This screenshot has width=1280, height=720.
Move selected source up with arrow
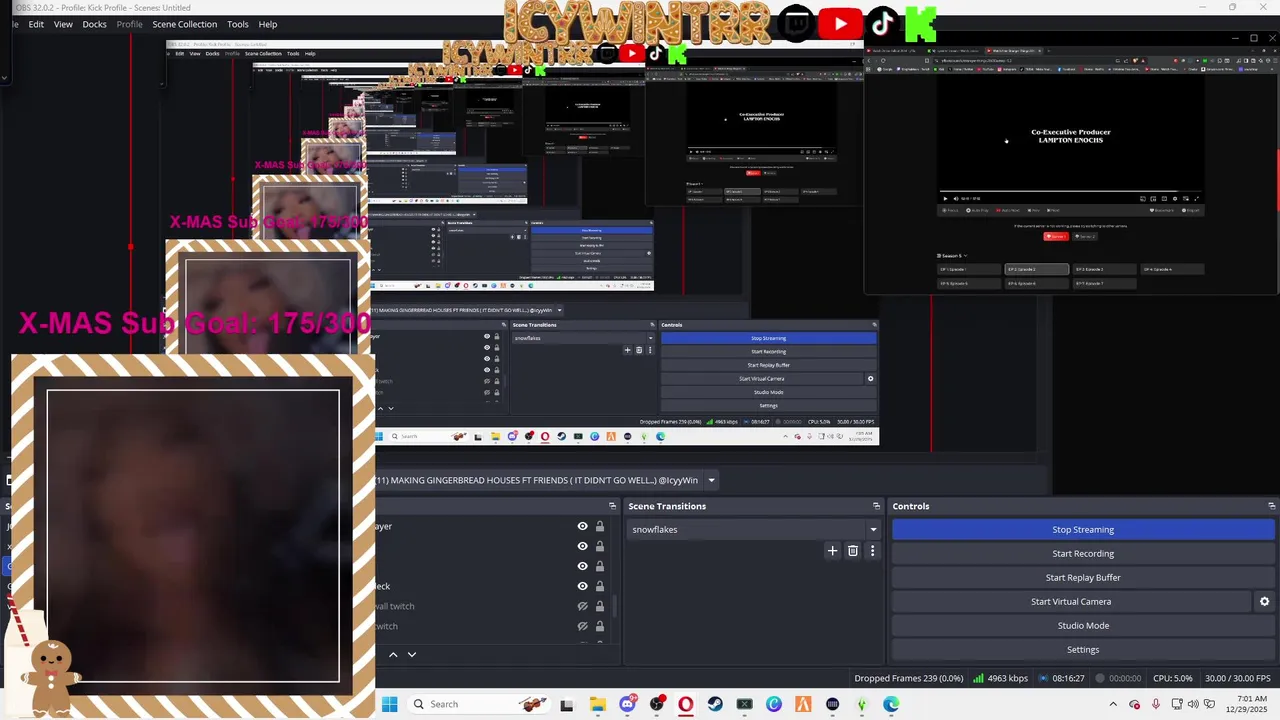click(393, 654)
